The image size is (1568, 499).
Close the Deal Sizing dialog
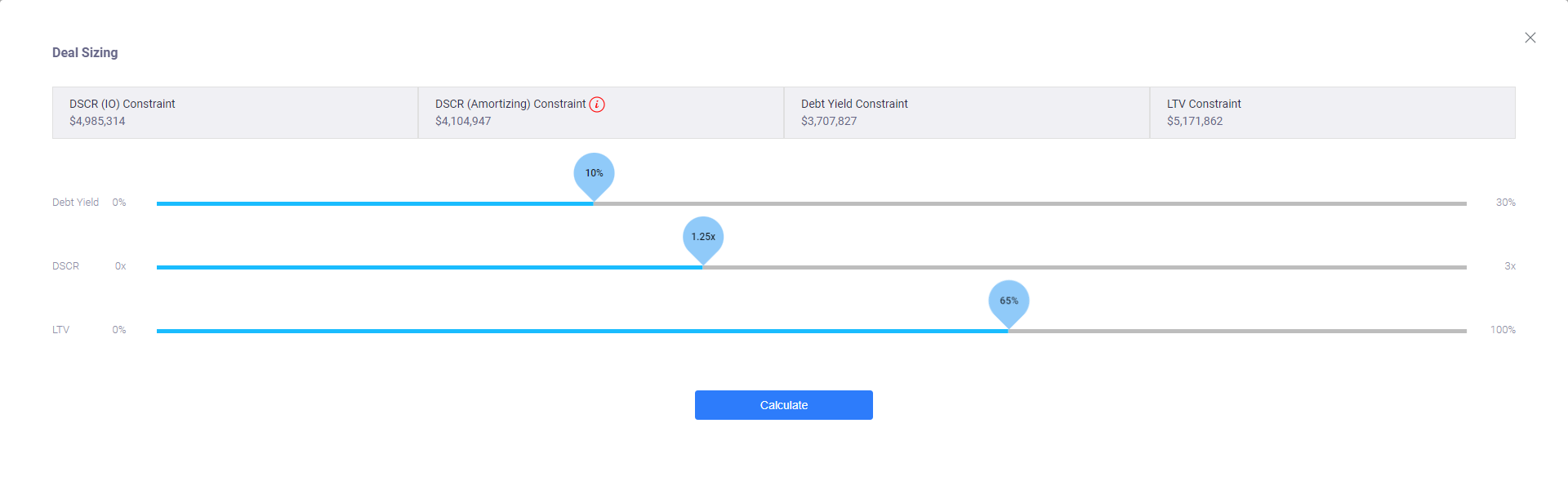tap(1530, 38)
